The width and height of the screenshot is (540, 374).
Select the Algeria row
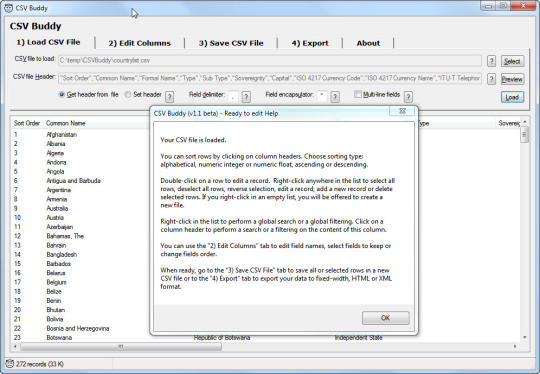(x=55, y=153)
